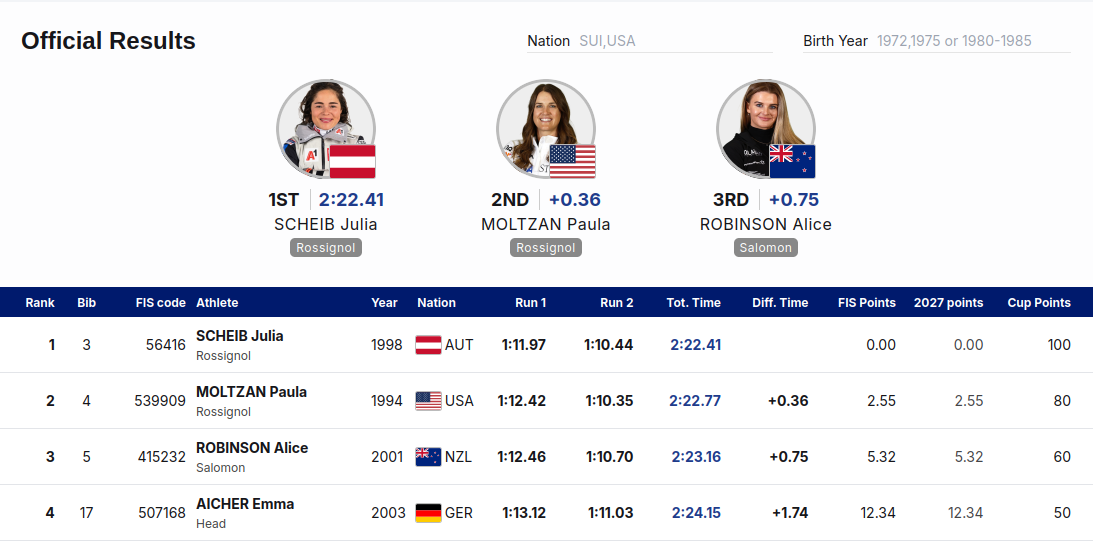Click the MOLTZAN Paula name in the table
Screen dimensions: 1093x551
[x=251, y=392]
